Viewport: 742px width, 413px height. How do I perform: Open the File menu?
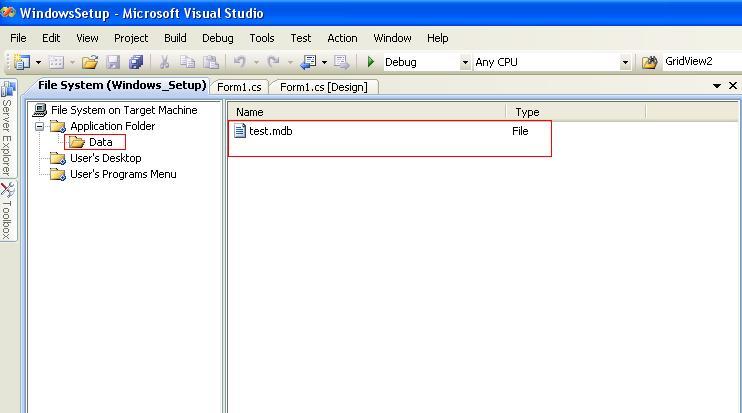point(18,38)
